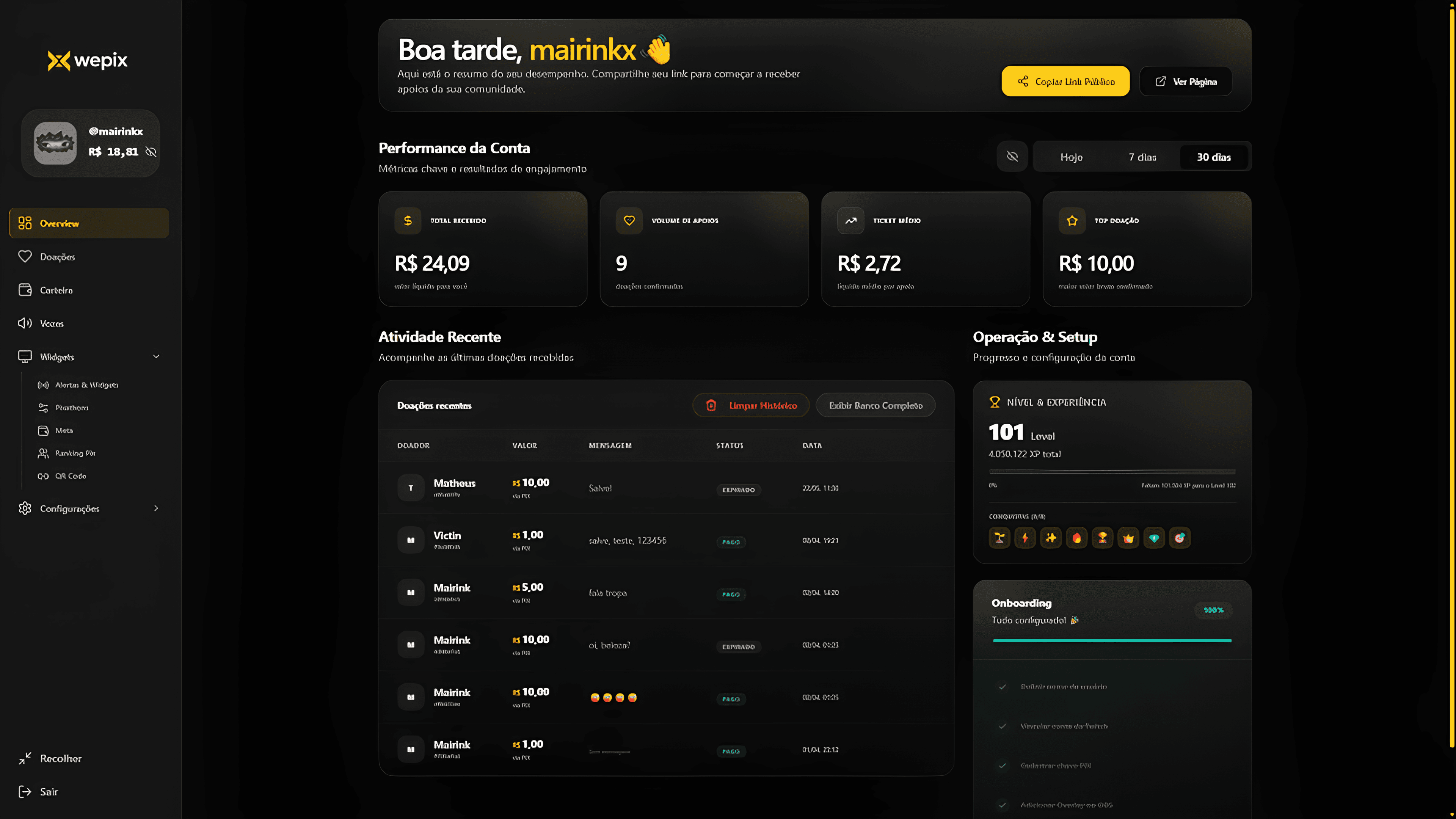Toggle hide-values eye icon beside Hoje tab
The height and width of the screenshot is (819, 1456).
tap(1012, 157)
